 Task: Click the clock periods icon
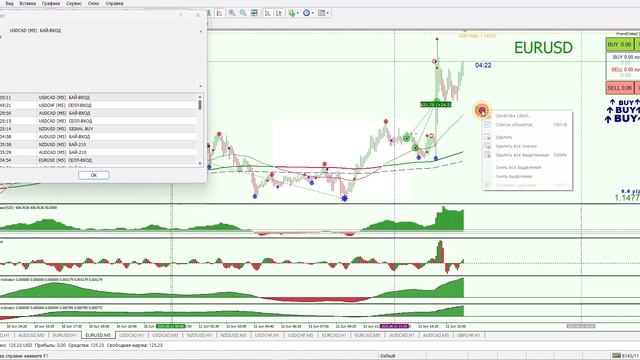point(307,13)
